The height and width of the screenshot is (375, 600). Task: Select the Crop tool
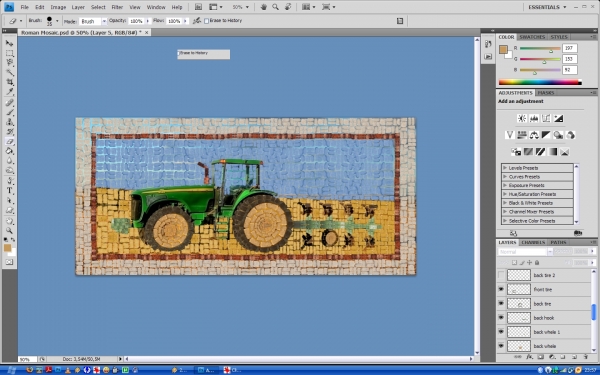point(9,82)
